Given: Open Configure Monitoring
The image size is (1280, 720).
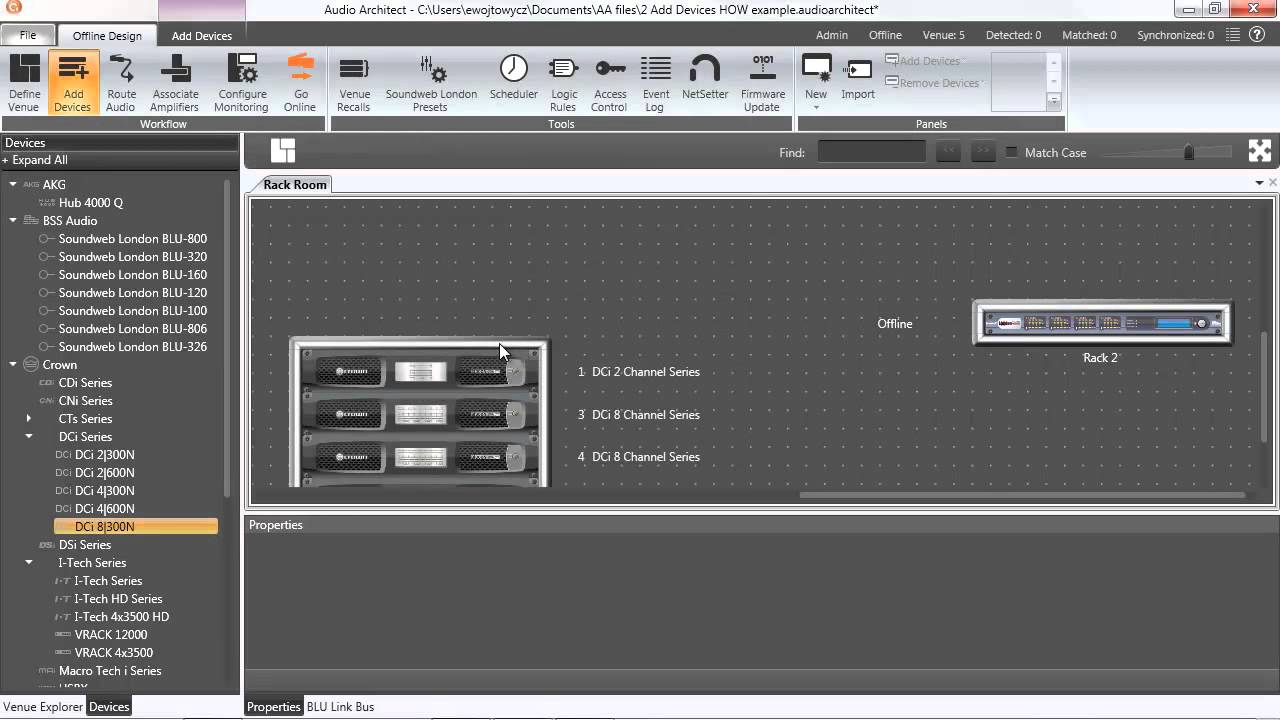Looking at the screenshot, I should (241, 82).
